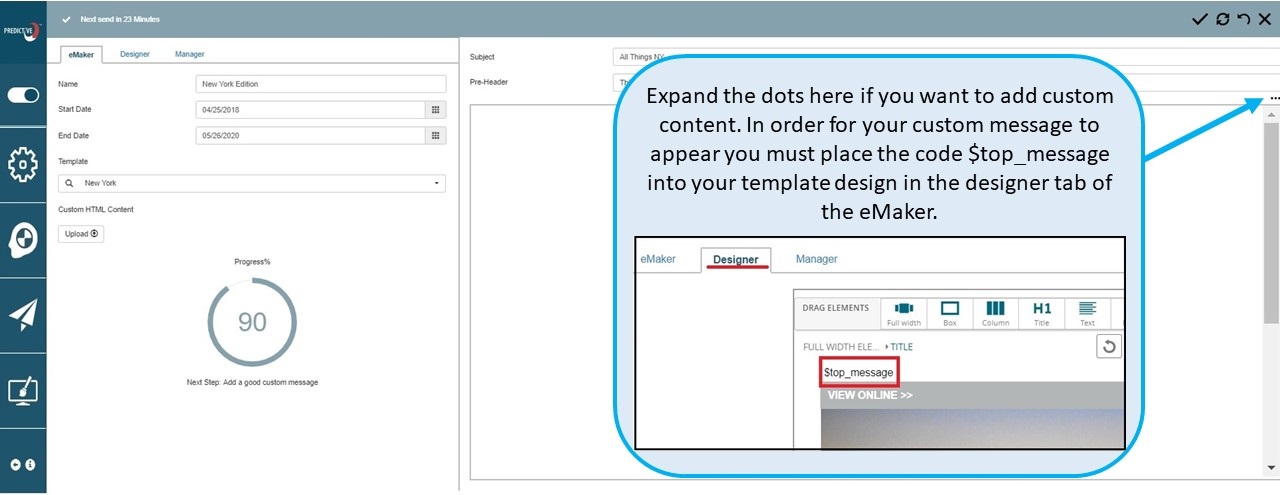Click the scrollbar down arrow in preview pane
The width and height of the screenshot is (1280, 495).
coord(1271,467)
